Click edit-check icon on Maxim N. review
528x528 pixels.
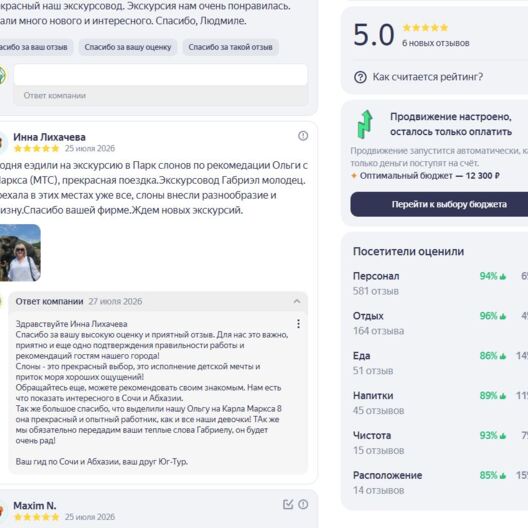pyautogui.click(x=288, y=504)
